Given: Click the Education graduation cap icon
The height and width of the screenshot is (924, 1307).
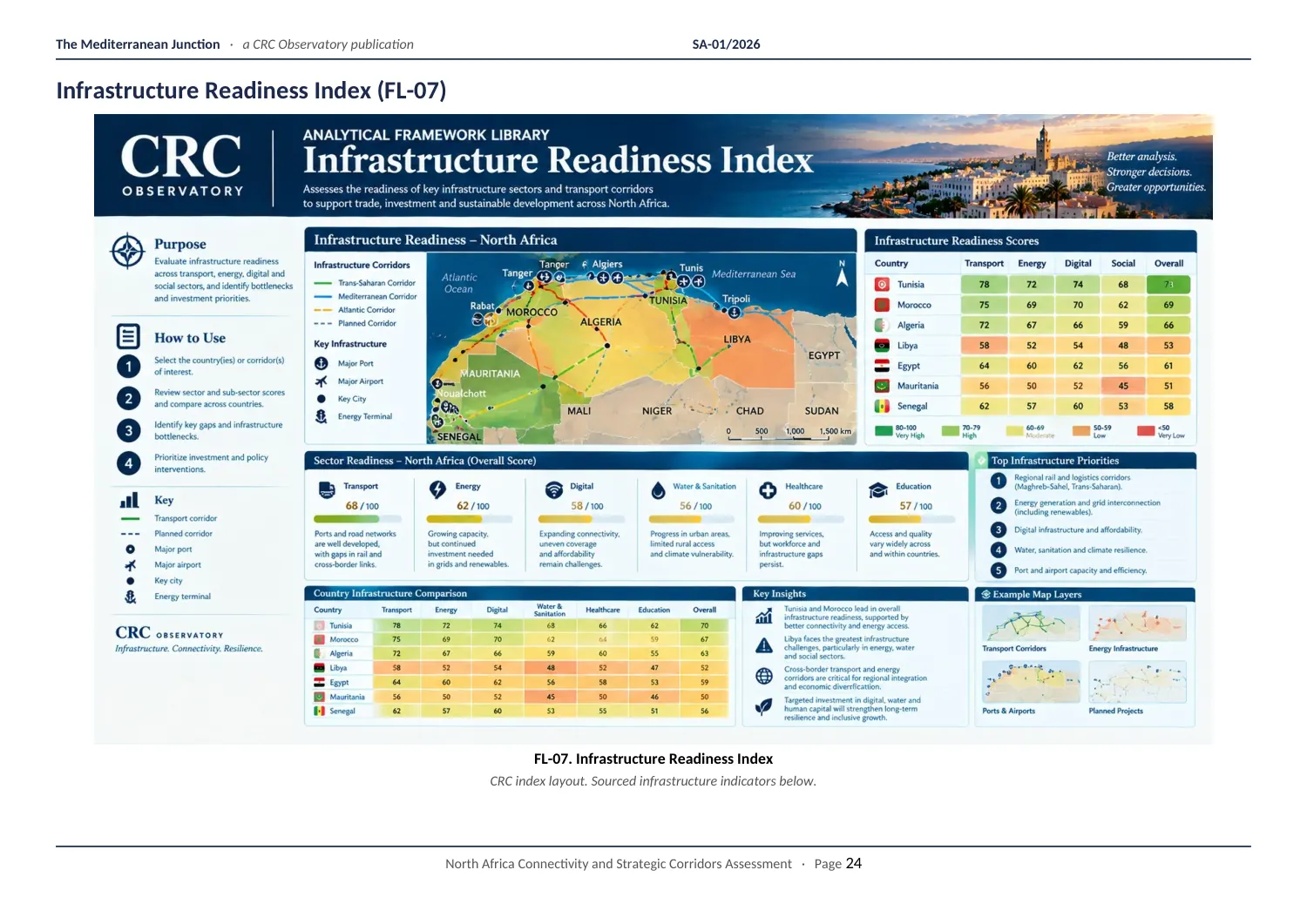Looking at the screenshot, I should [878, 490].
